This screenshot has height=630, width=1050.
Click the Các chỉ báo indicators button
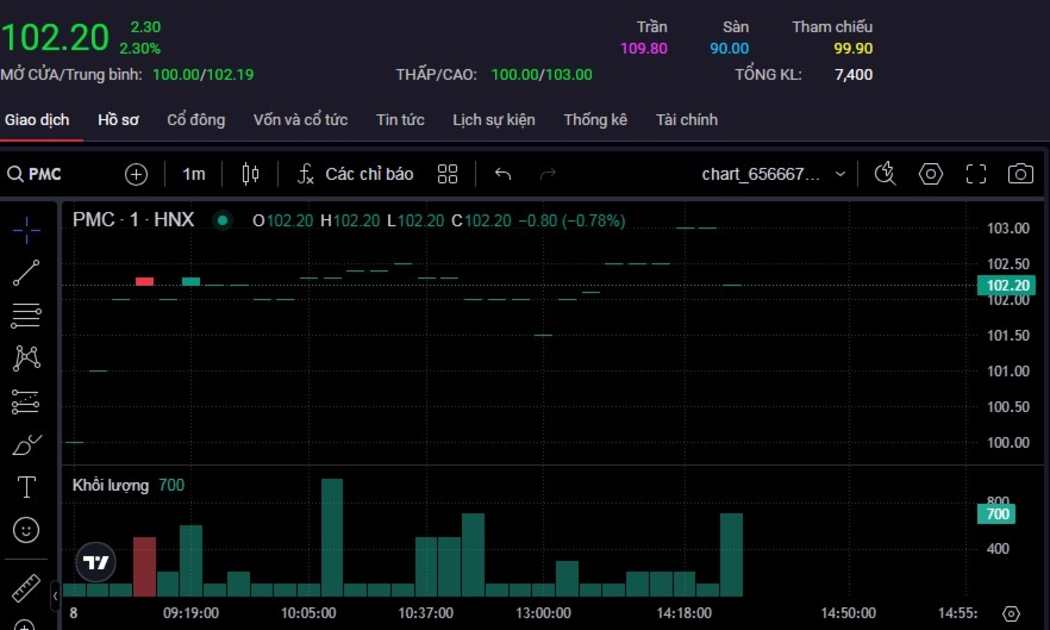pyautogui.click(x=356, y=174)
